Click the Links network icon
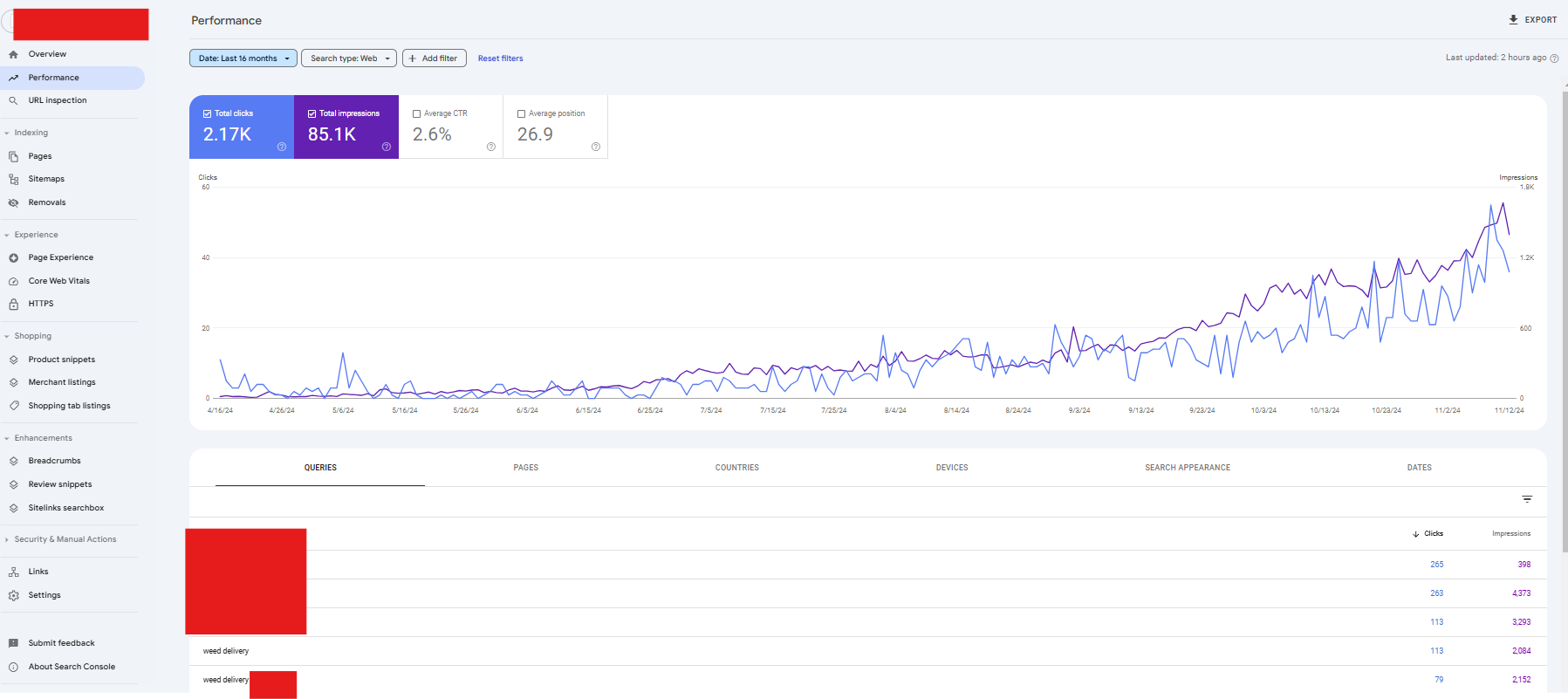This screenshot has width=1568, height=699. click(13, 572)
